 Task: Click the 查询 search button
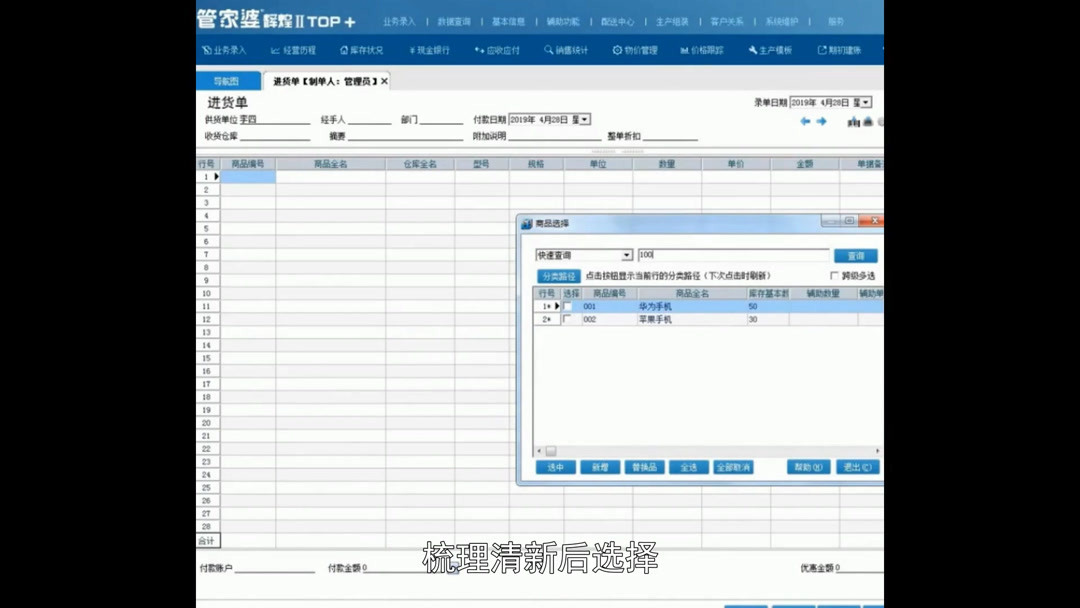(856, 254)
